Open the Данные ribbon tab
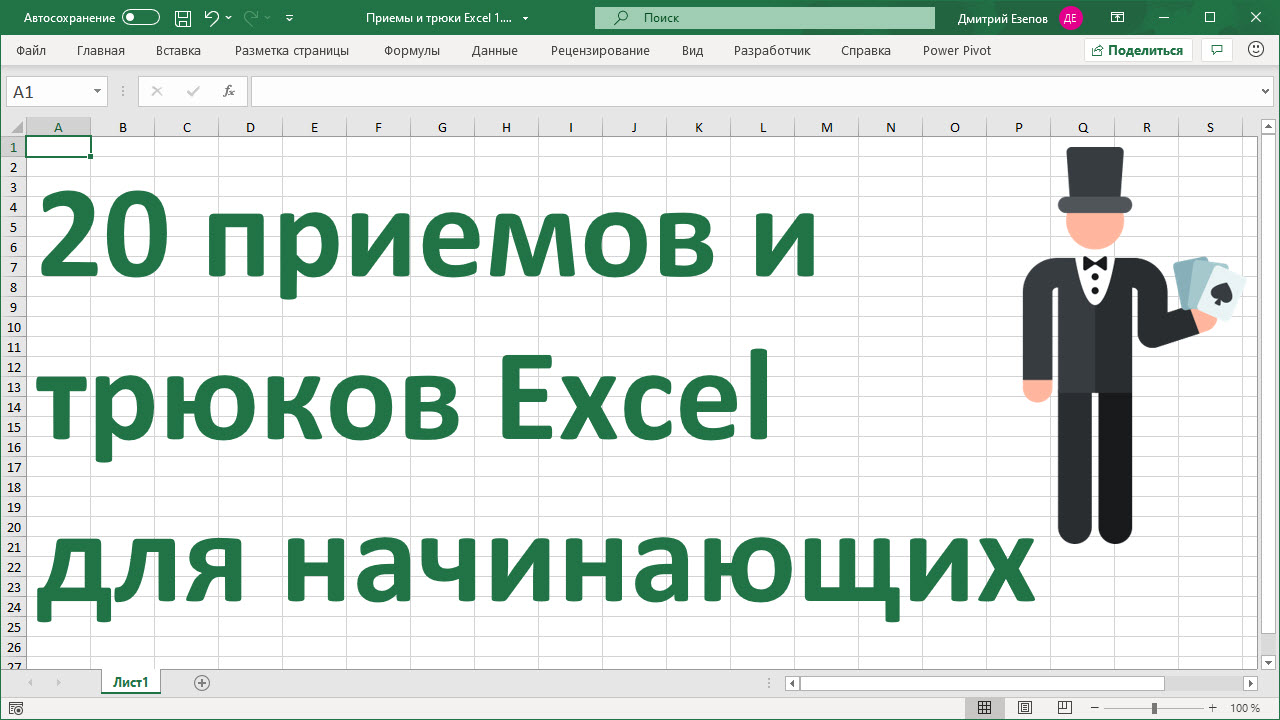This screenshot has height=720, width=1280. click(x=494, y=50)
